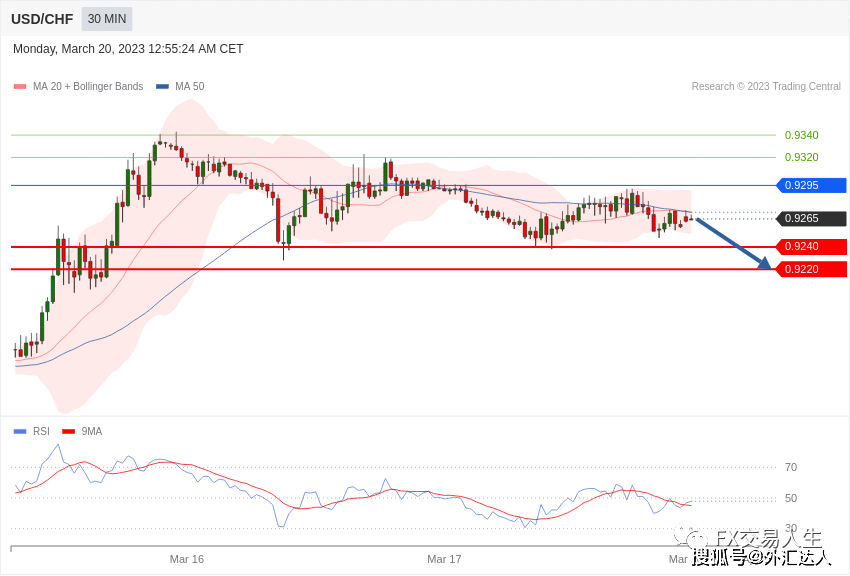850x576 pixels.
Task: Click the chart date and time header text
Action: (x=128, y=49)
